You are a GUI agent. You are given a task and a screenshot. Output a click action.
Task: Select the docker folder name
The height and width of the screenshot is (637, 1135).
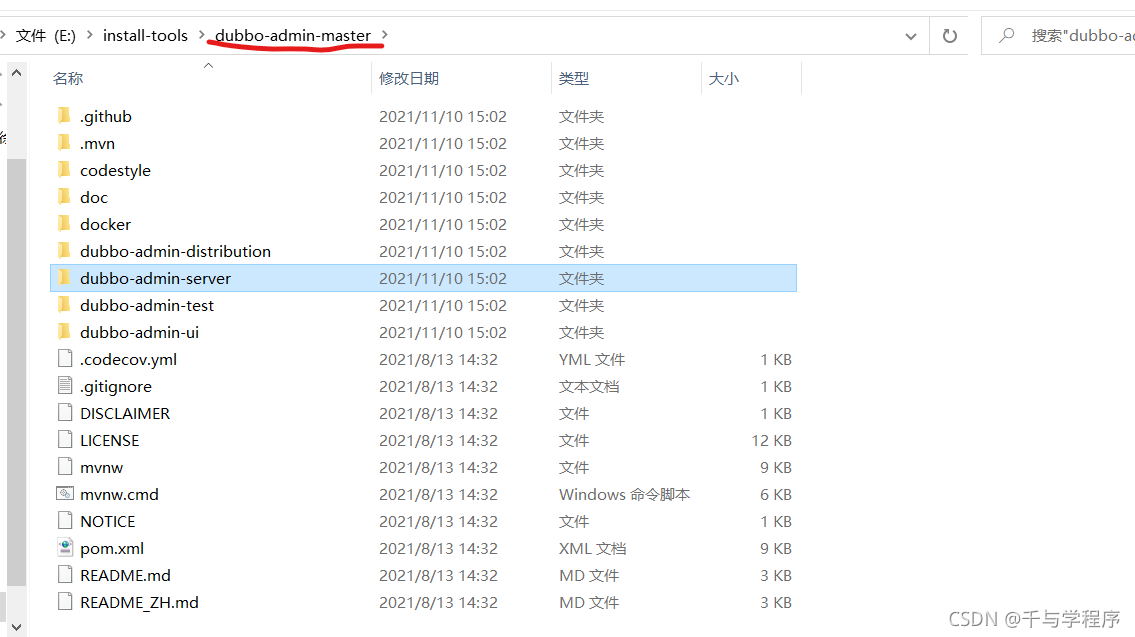point(106,224)
